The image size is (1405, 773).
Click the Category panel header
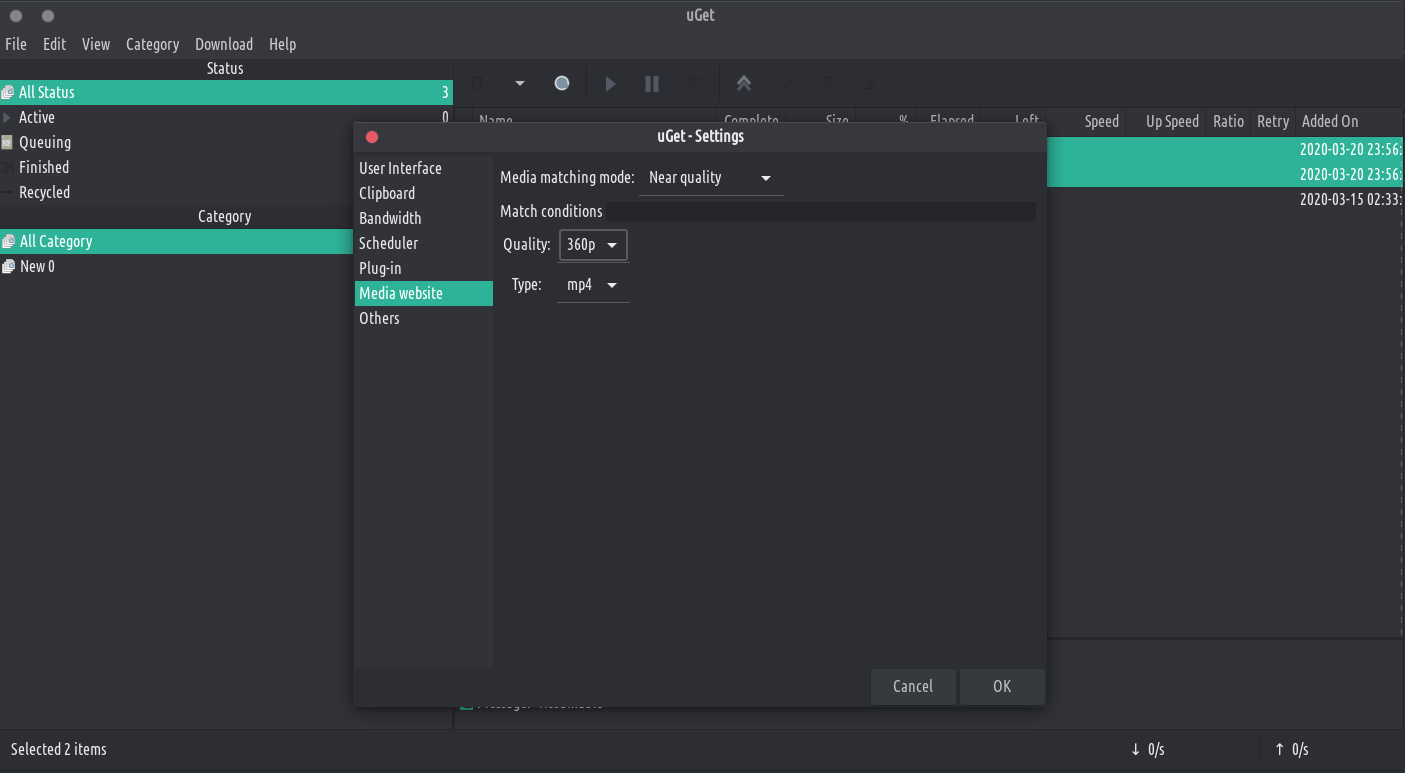coord(225,216)
